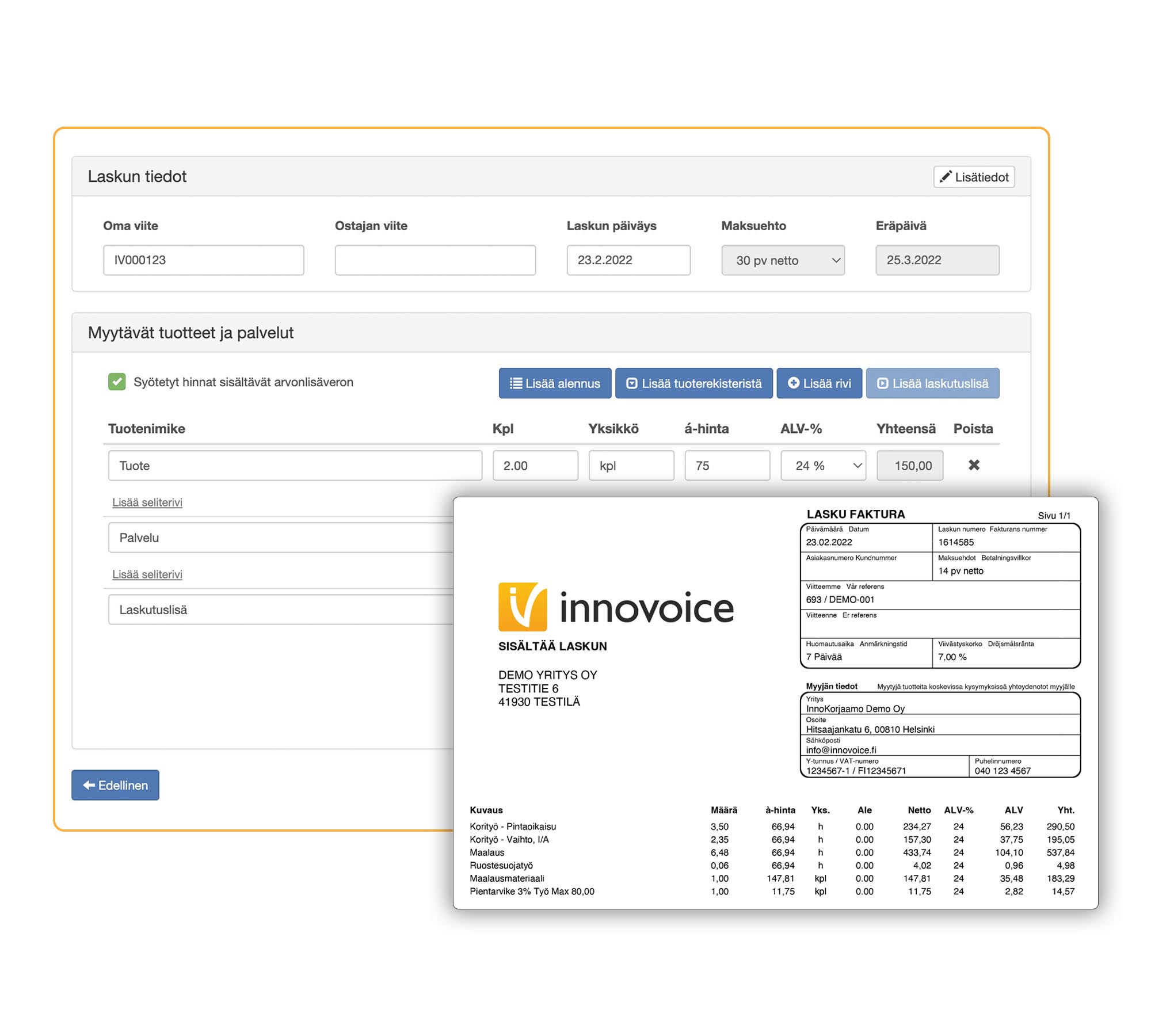Click invoice number 1614585 on invoice
The height and width of the screenshot is (1036, 1151).
pos(956,542)
